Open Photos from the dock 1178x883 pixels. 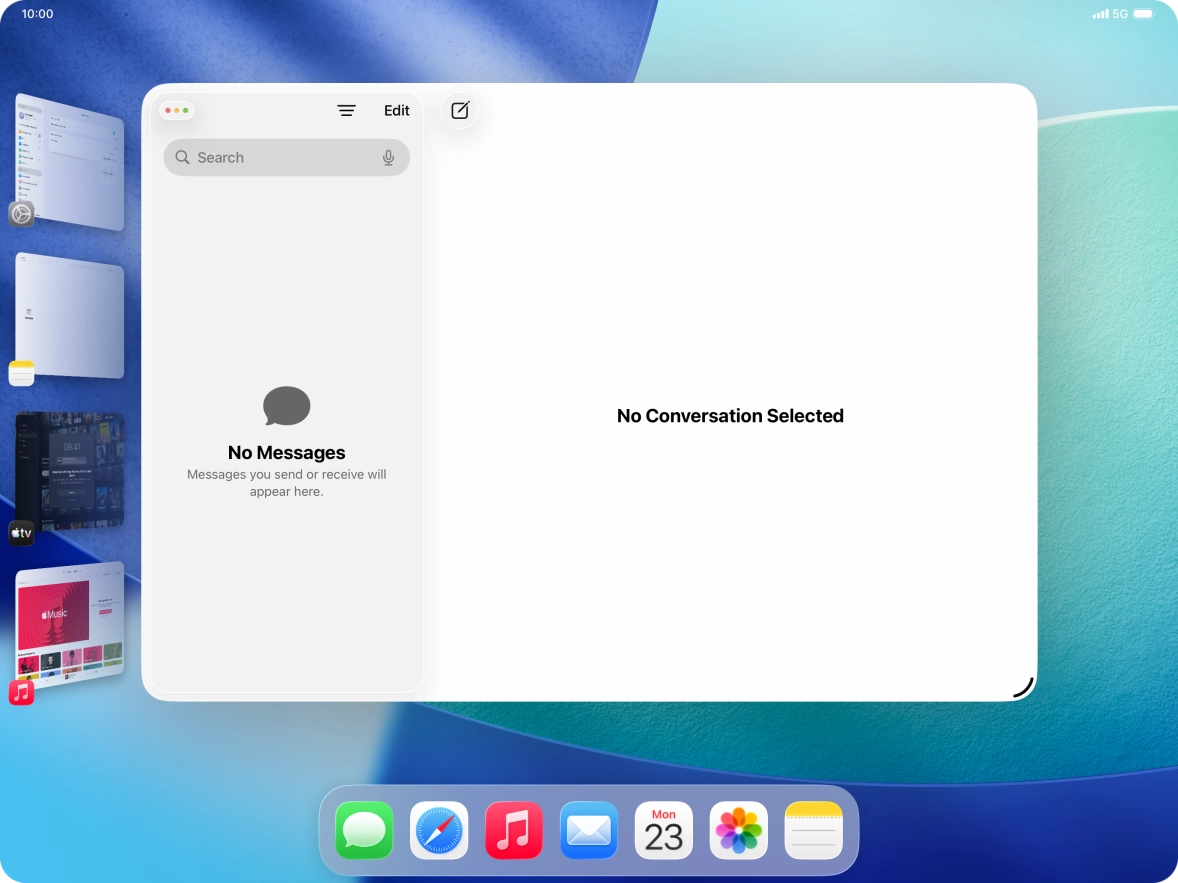pos(738,830)
